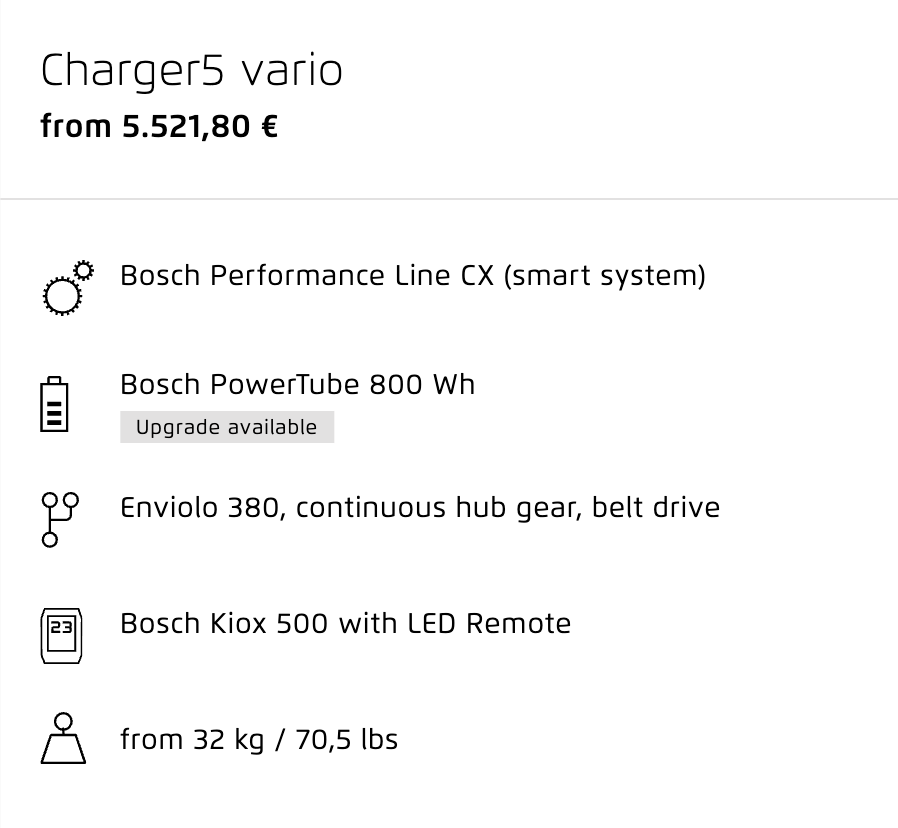Click the small gear of motor icon
This screenshot has width=898, height=828.
click(x=84, y=270)
